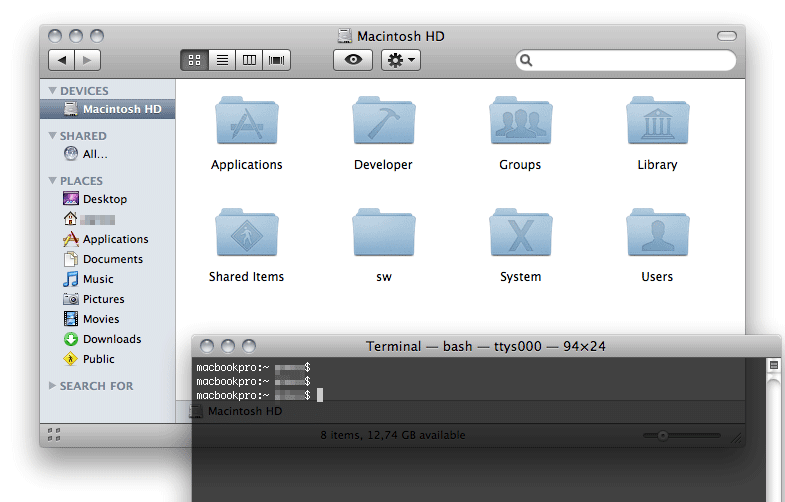Viewport: 785px width, 502px height.
Task: Focus the Finder search field
Action: click(626, 60)
